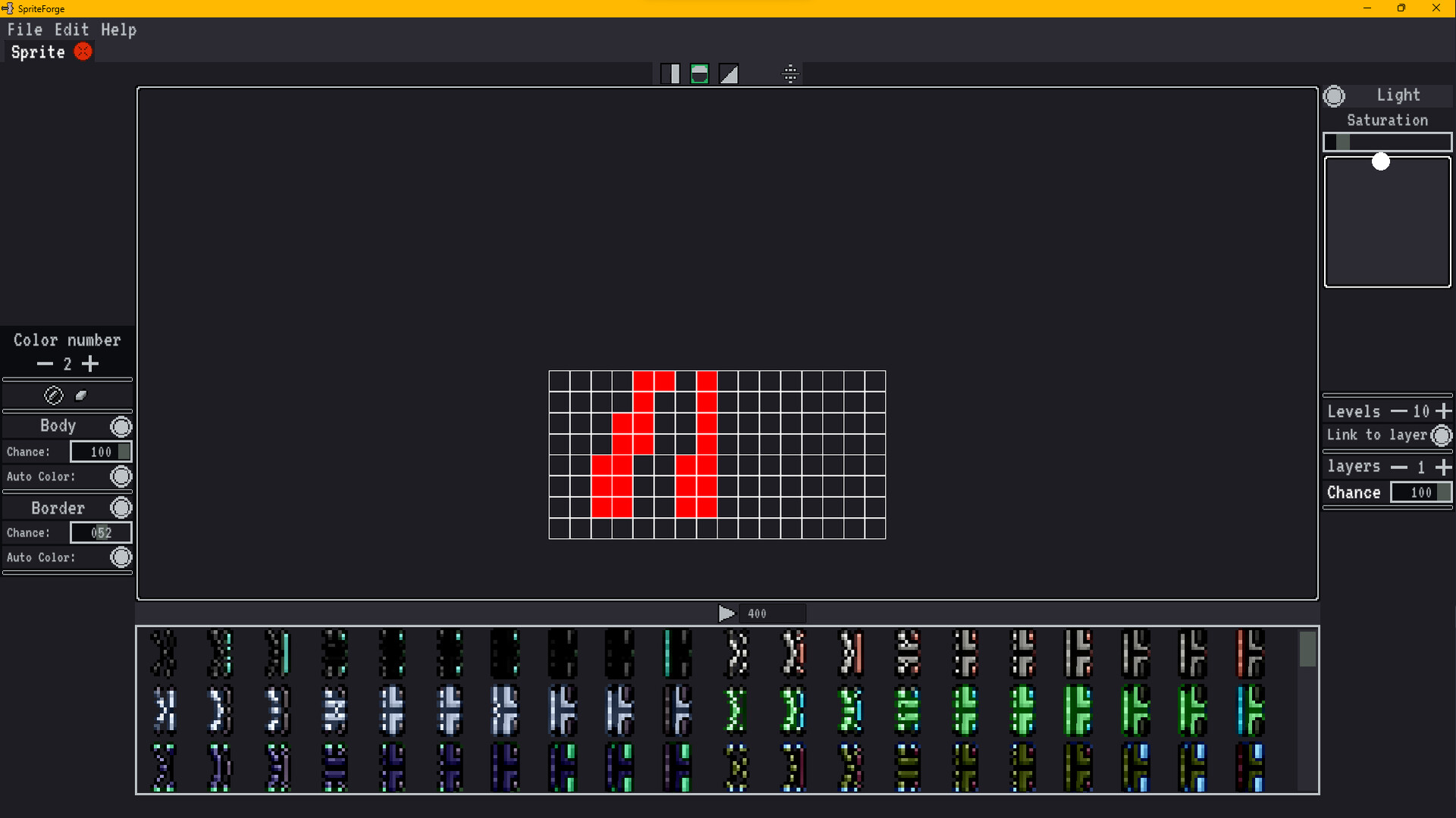Increase Color number with the plus button
The width and height of the screenshot is (1456, 818).
[x=90, y=364]
